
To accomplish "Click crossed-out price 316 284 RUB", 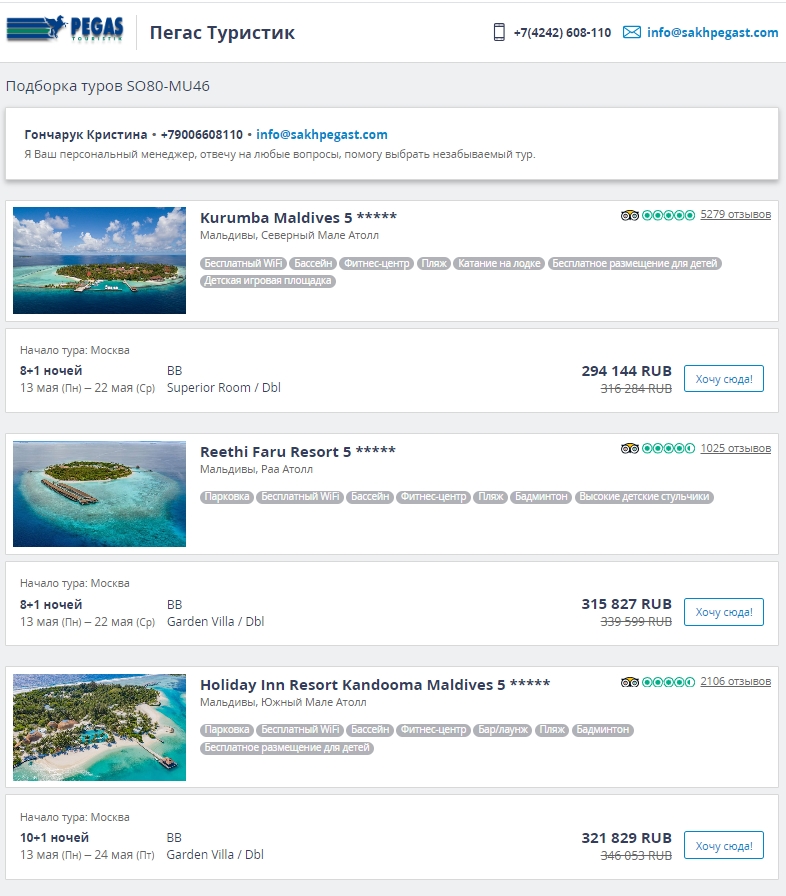I will pos(636,389).
